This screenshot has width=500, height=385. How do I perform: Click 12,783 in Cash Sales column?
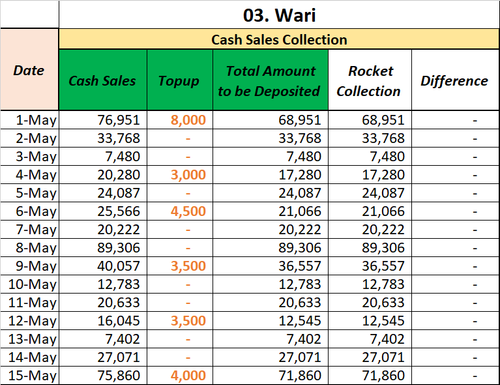pyautogui.click(x=103, y=284)
